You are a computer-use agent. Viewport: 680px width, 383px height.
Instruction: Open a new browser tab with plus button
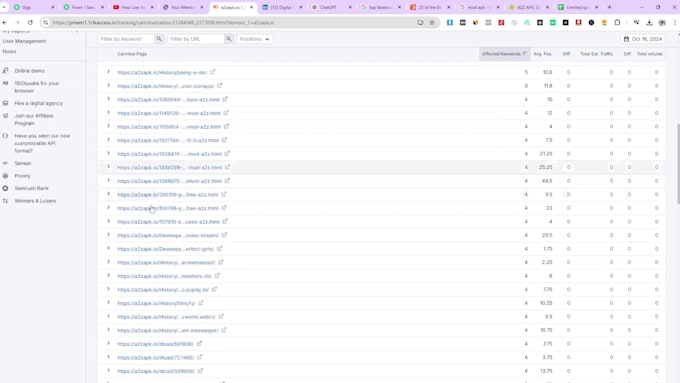(609, 7)
